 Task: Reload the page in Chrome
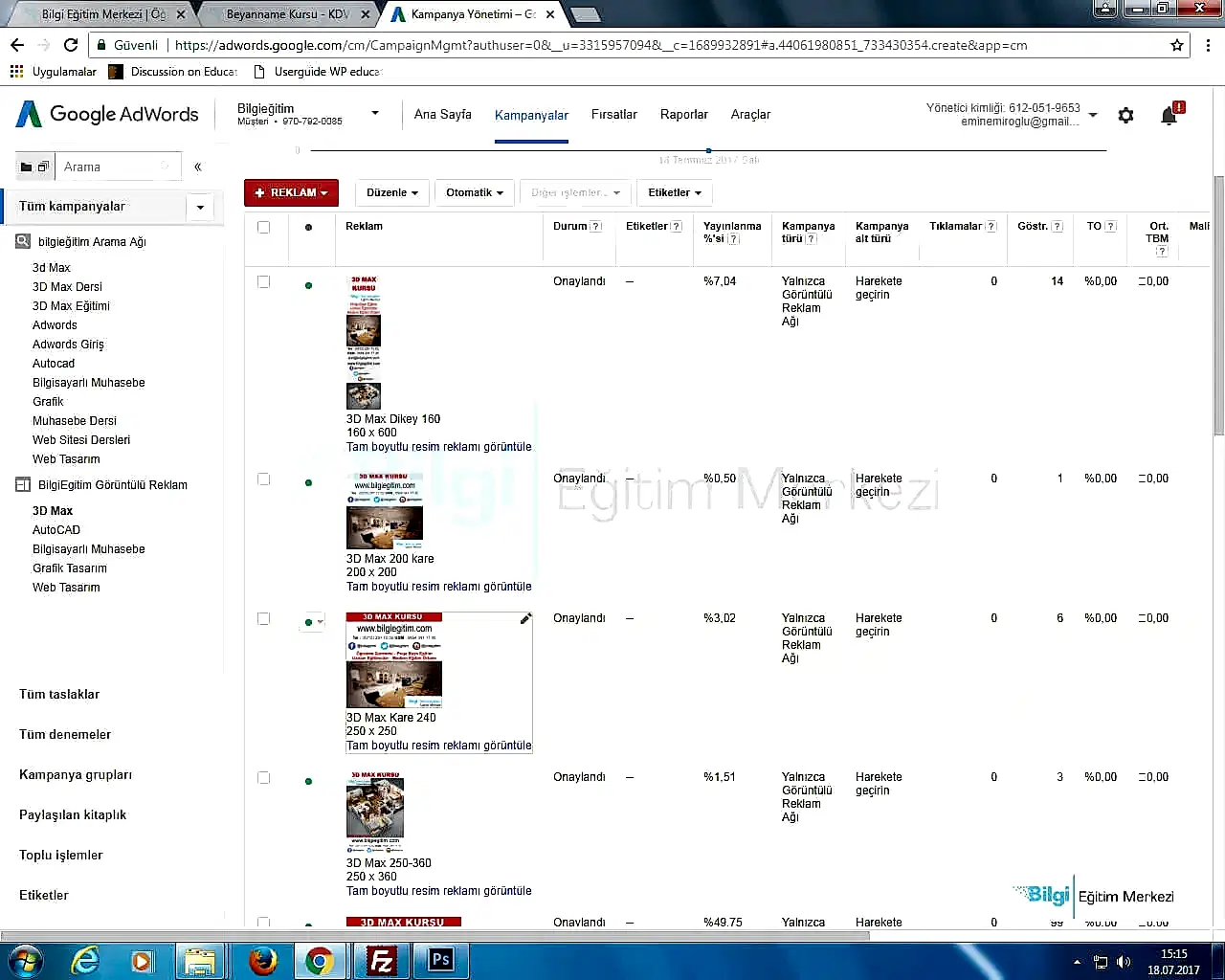click(x=71, y=45)
